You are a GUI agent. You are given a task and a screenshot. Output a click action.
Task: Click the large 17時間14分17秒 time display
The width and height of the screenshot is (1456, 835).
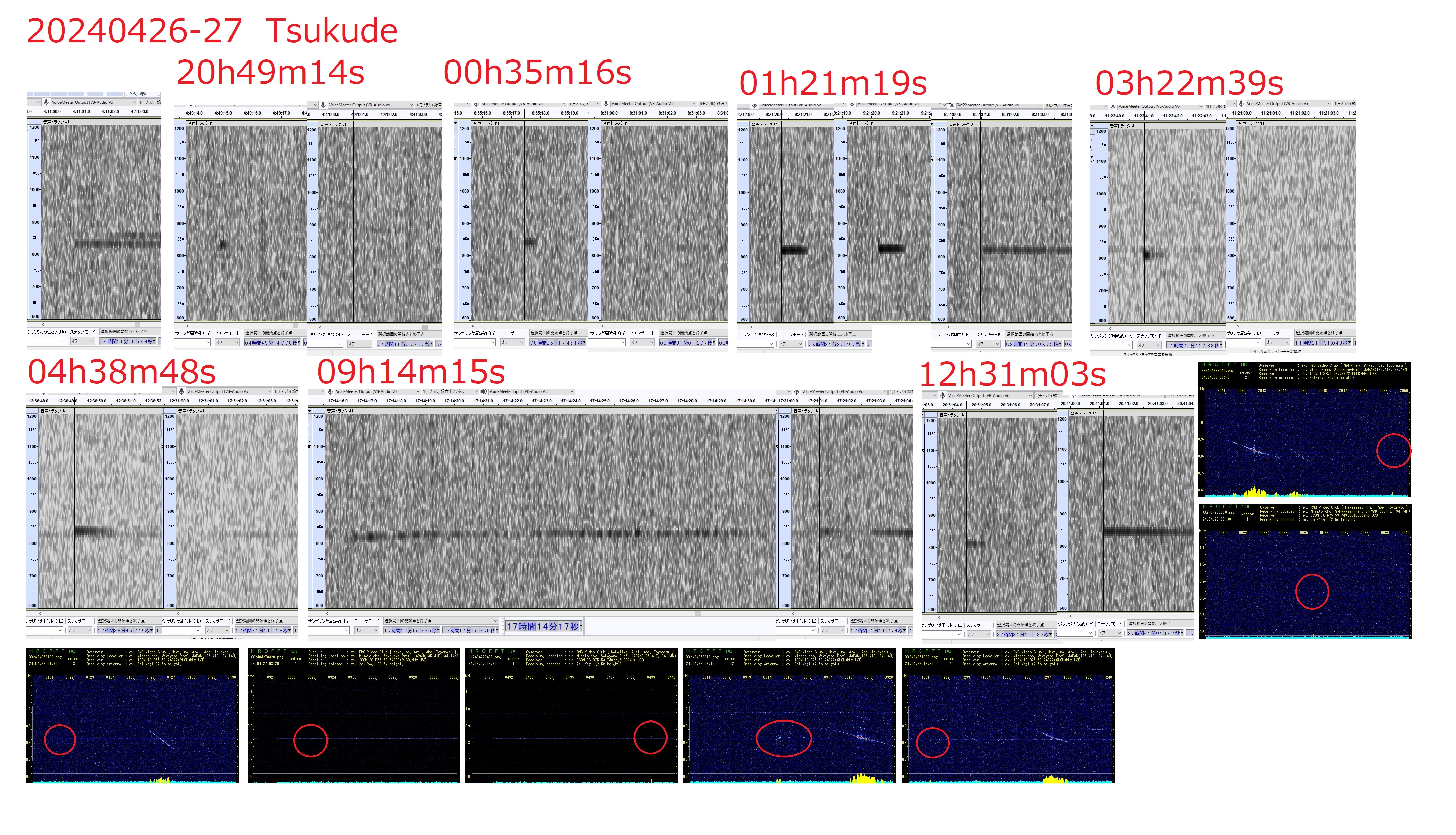click(x=543, y=626)
